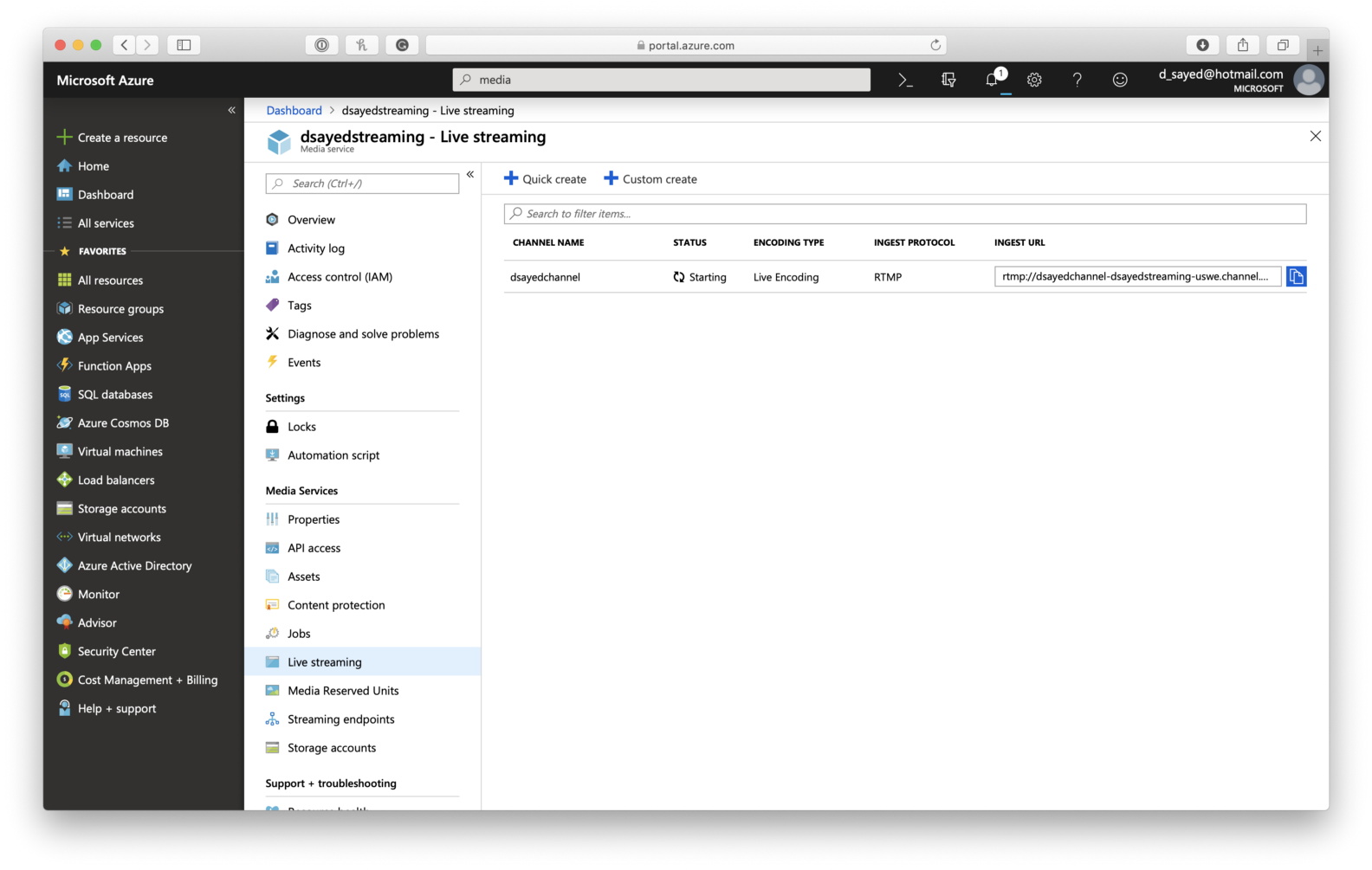Collapse the left favorites sidebar
Image resolution: width=1372 pixels, height=870 pixels.
pos(231,110)
